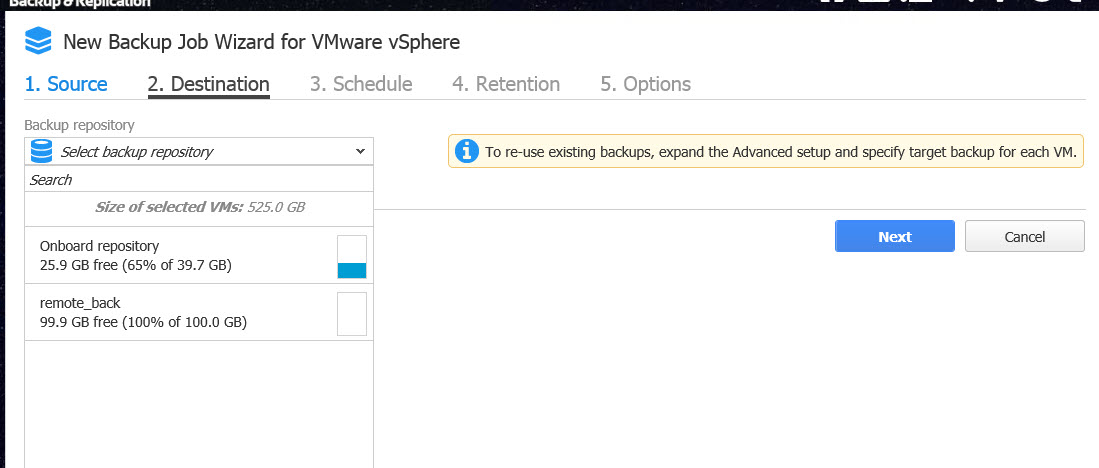Click the remote_back empty usage bar
The image size is (1099, 468).
coord(352,313)
